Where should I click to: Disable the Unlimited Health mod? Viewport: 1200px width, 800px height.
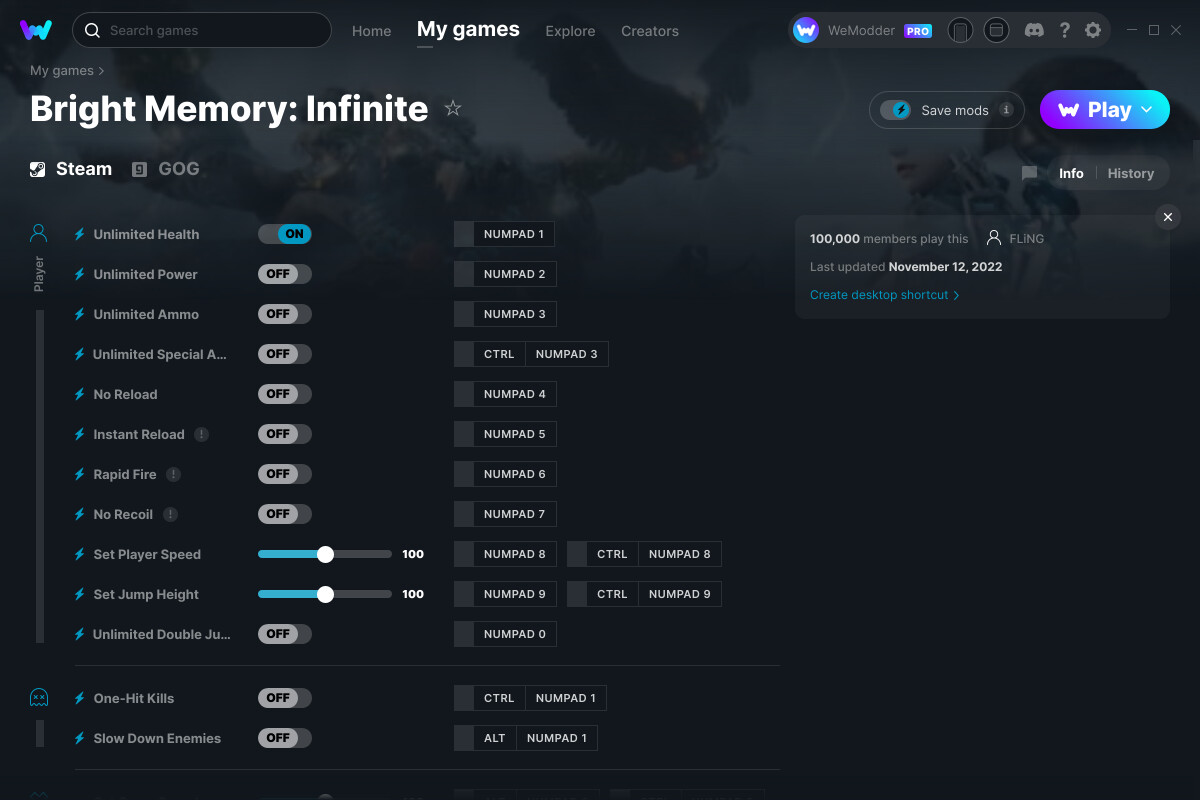(285, 233)
